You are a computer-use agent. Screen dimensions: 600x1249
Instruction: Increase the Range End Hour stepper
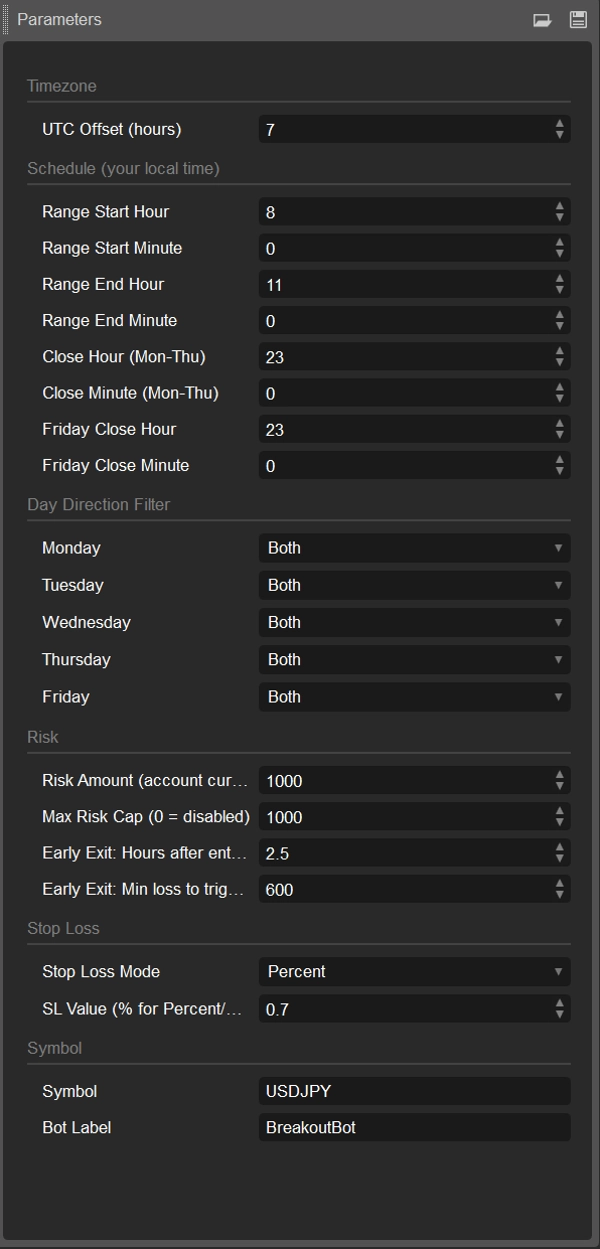click(x=560, y=279)
